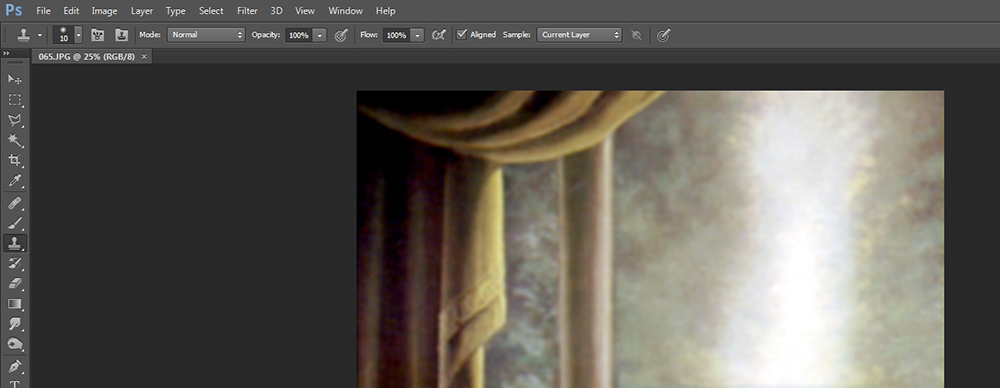Toggle the Clone Source panel icon

tap(122, 35)
